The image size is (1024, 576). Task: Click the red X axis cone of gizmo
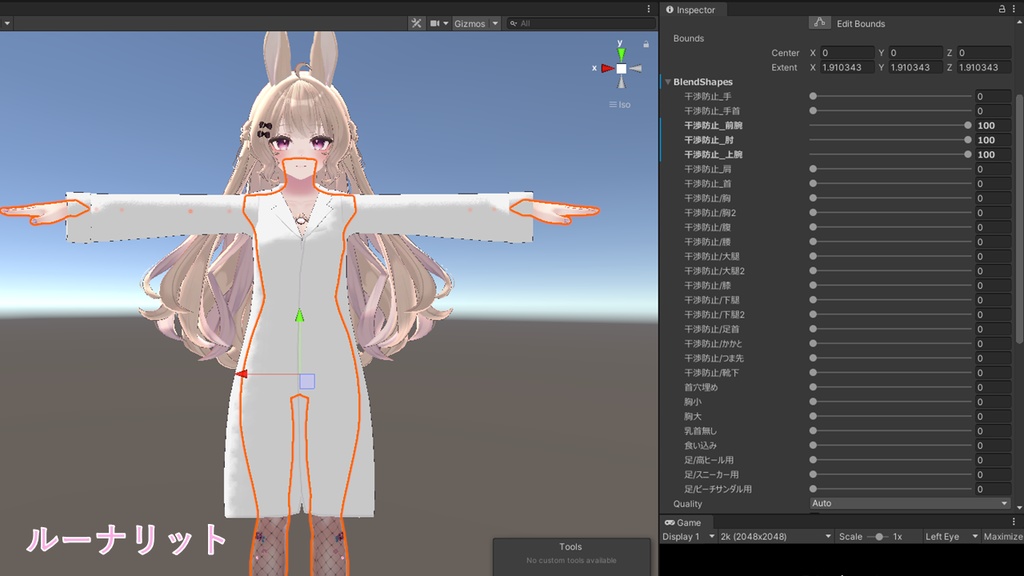pos(608,68)
